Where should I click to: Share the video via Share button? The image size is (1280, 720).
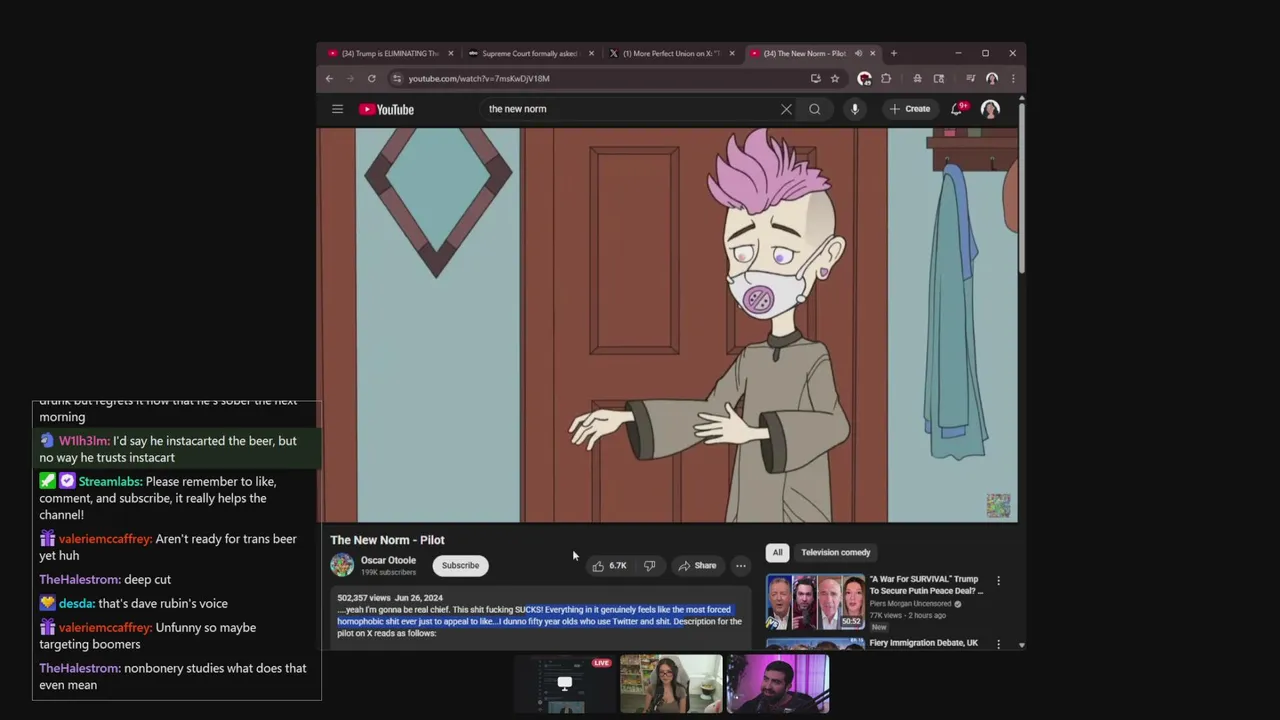697,566
